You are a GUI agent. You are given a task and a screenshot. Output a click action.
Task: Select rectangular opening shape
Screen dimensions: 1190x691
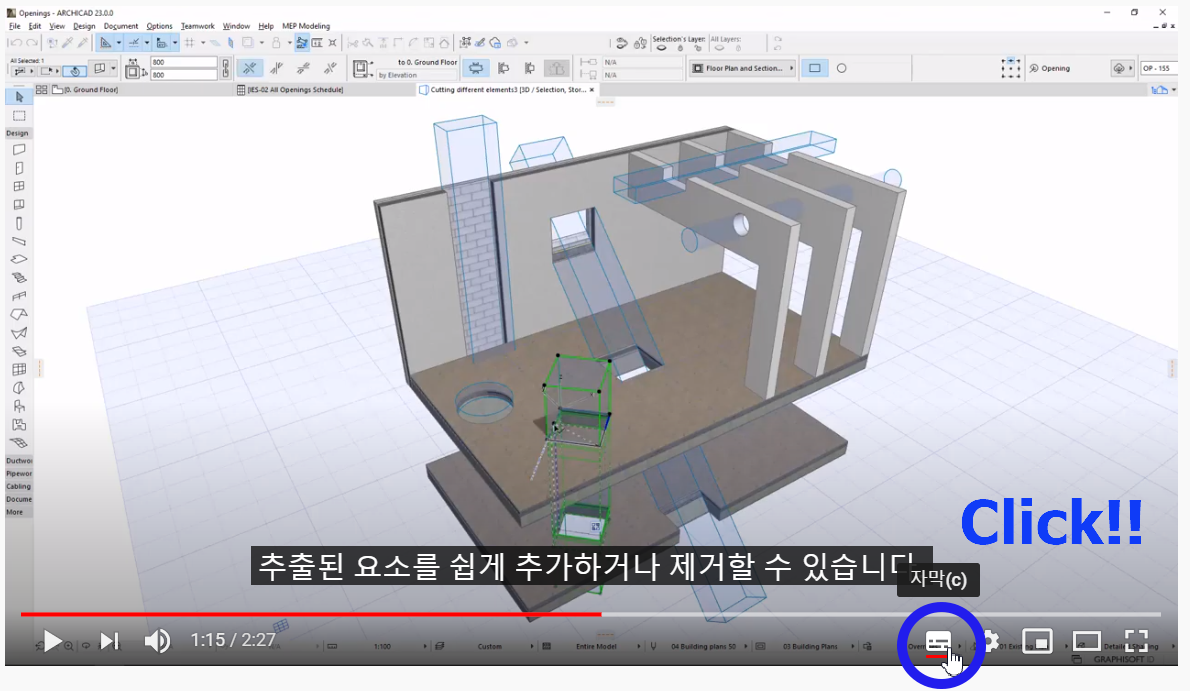point(814,68)
